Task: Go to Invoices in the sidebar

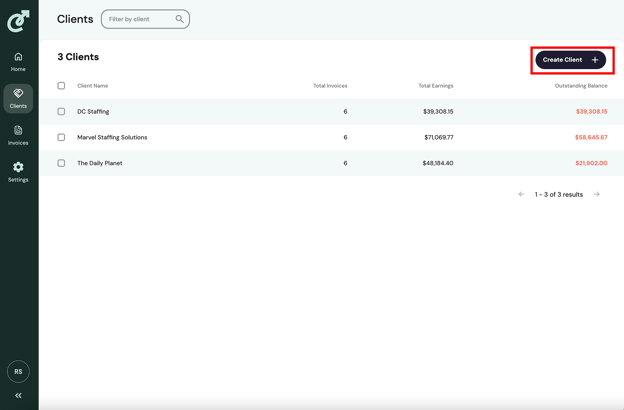Action: coord(18,135)
